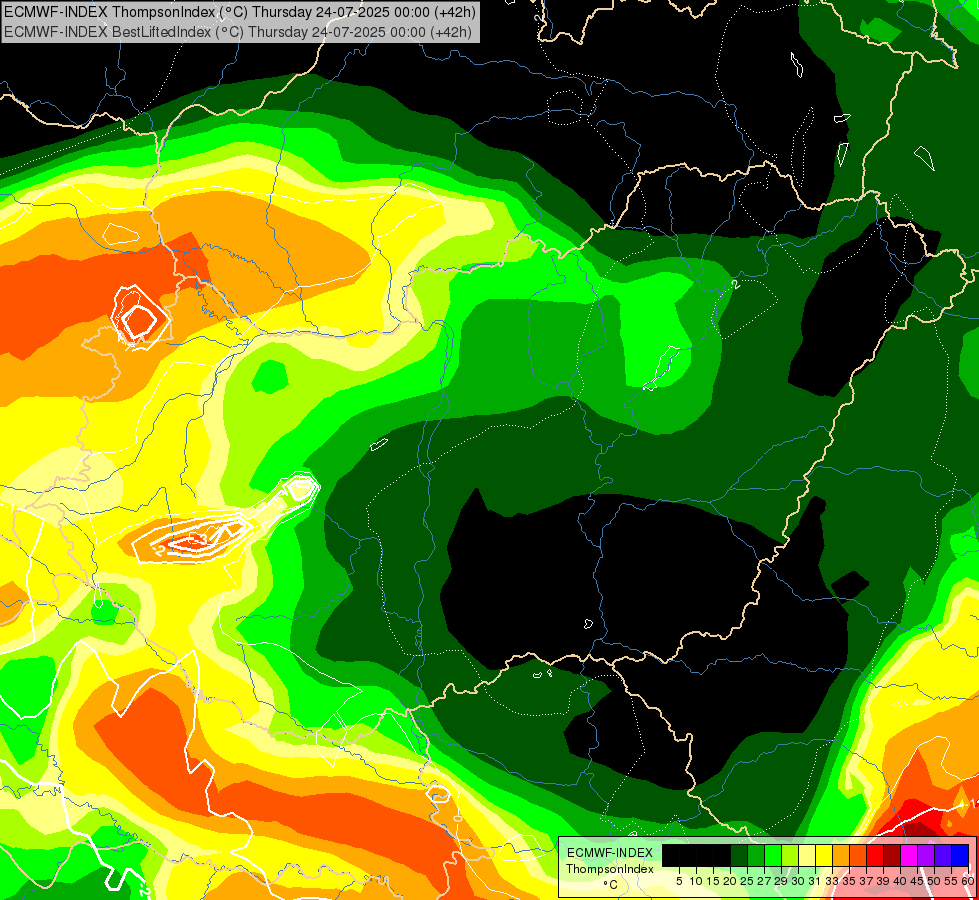Click the blue 55-60 legend swatch
979x900 pixels.
click(x=960, y=855)
